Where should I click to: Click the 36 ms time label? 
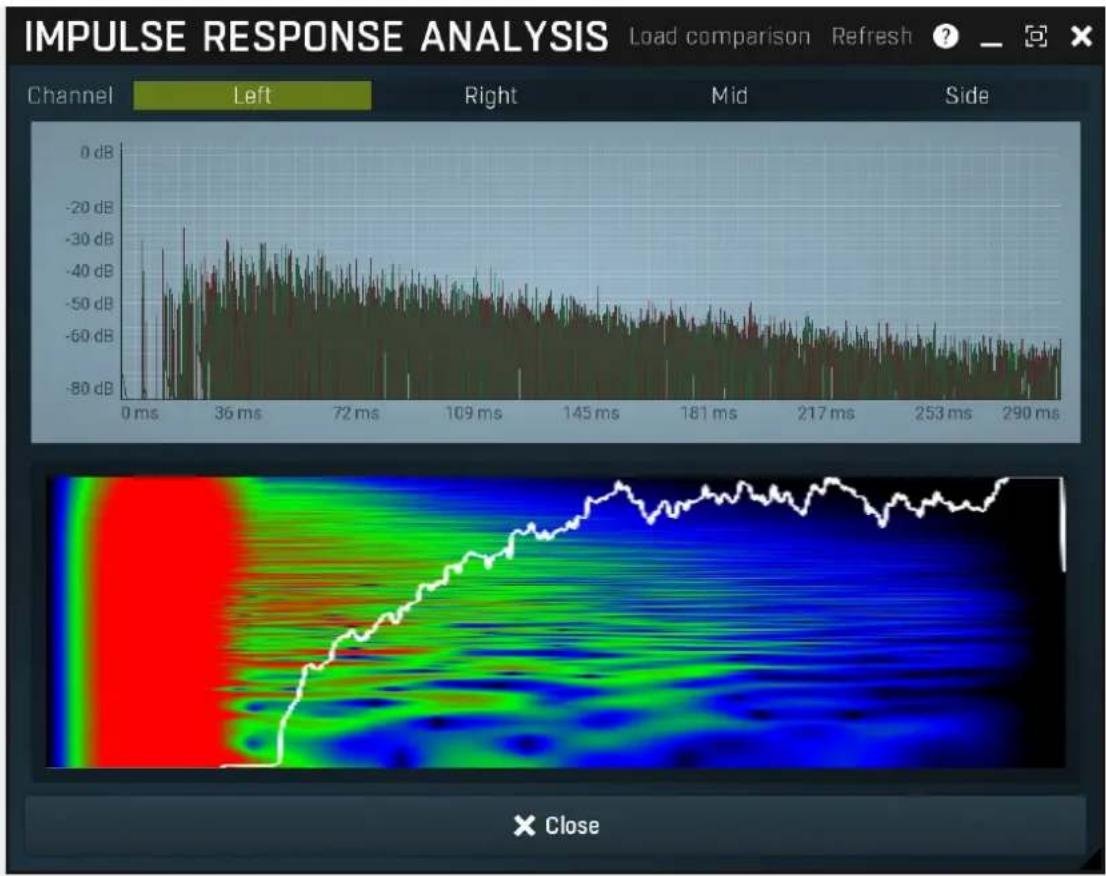click(x=238, y=413)
